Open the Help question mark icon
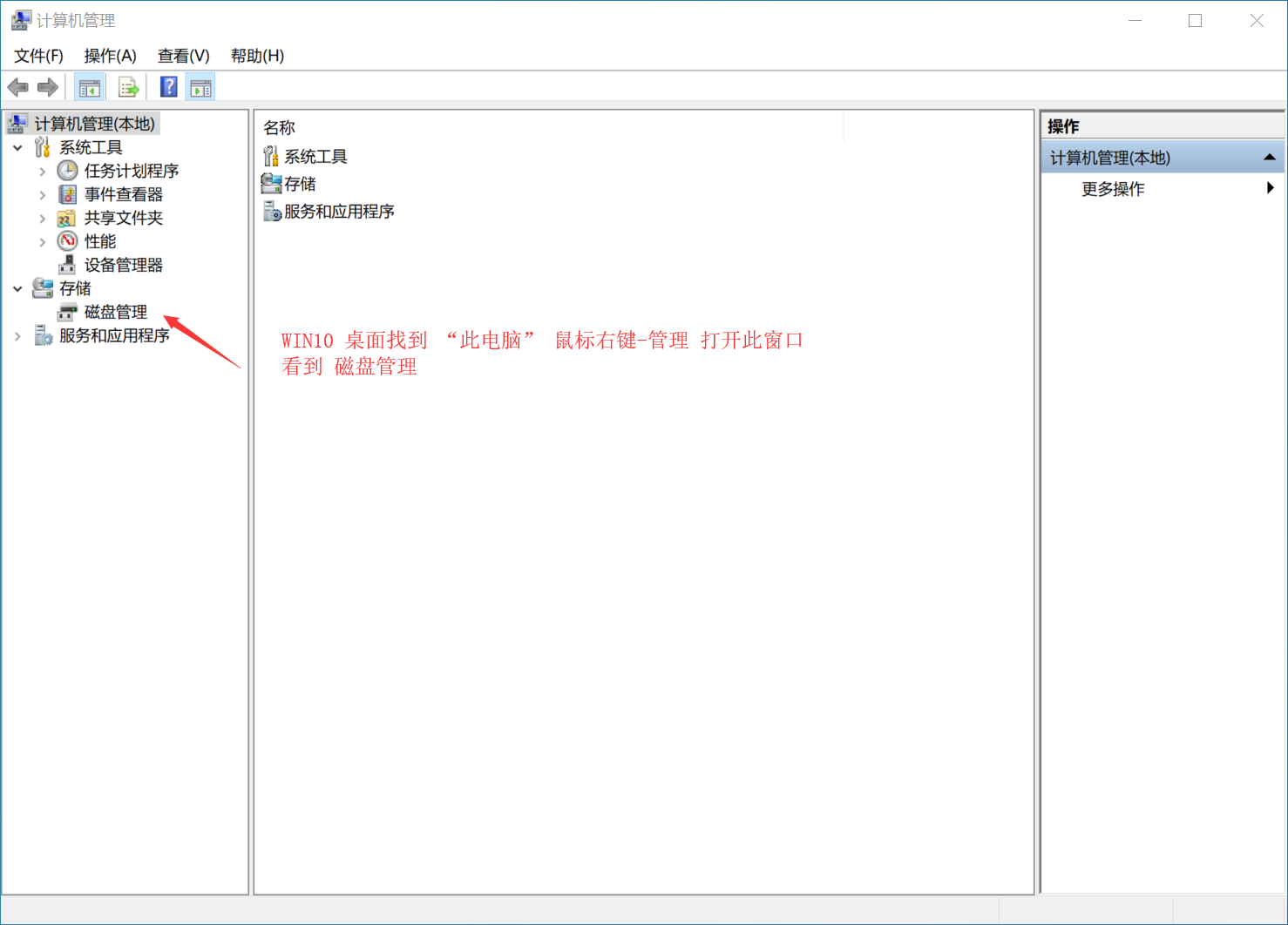 click(x=169, y=87)
